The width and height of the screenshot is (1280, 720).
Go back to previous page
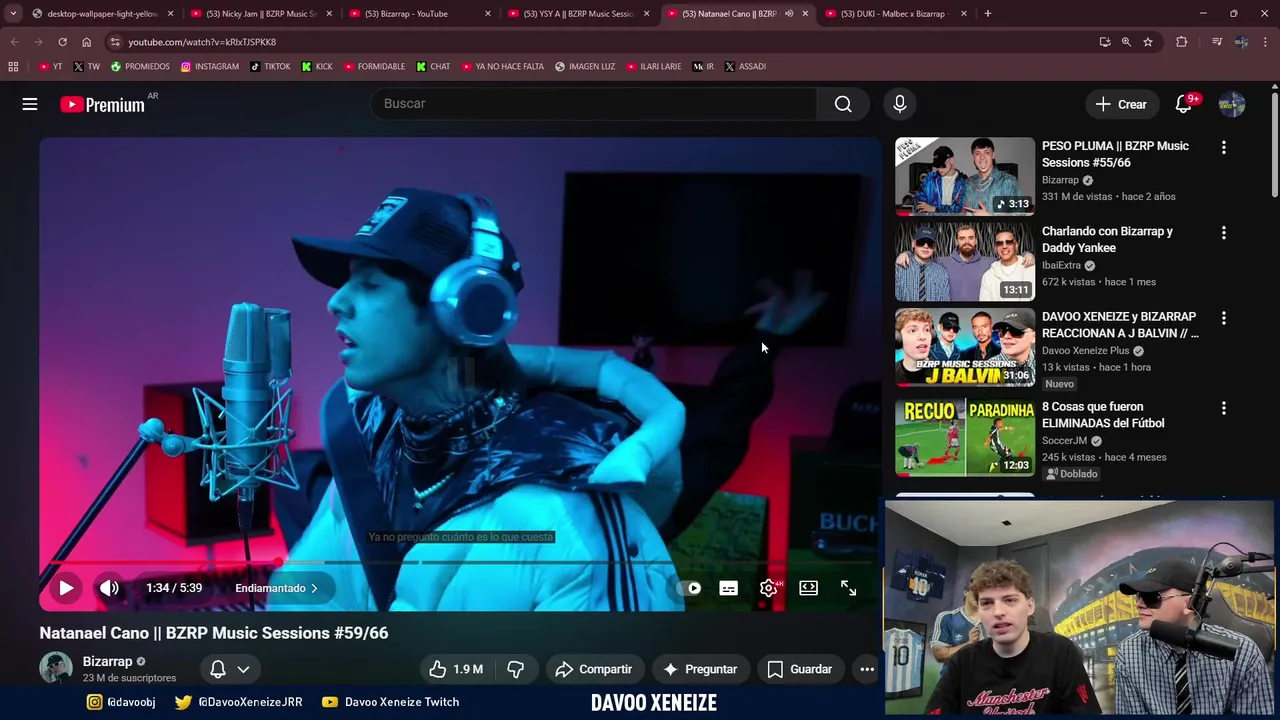click(x=14, y=42)
